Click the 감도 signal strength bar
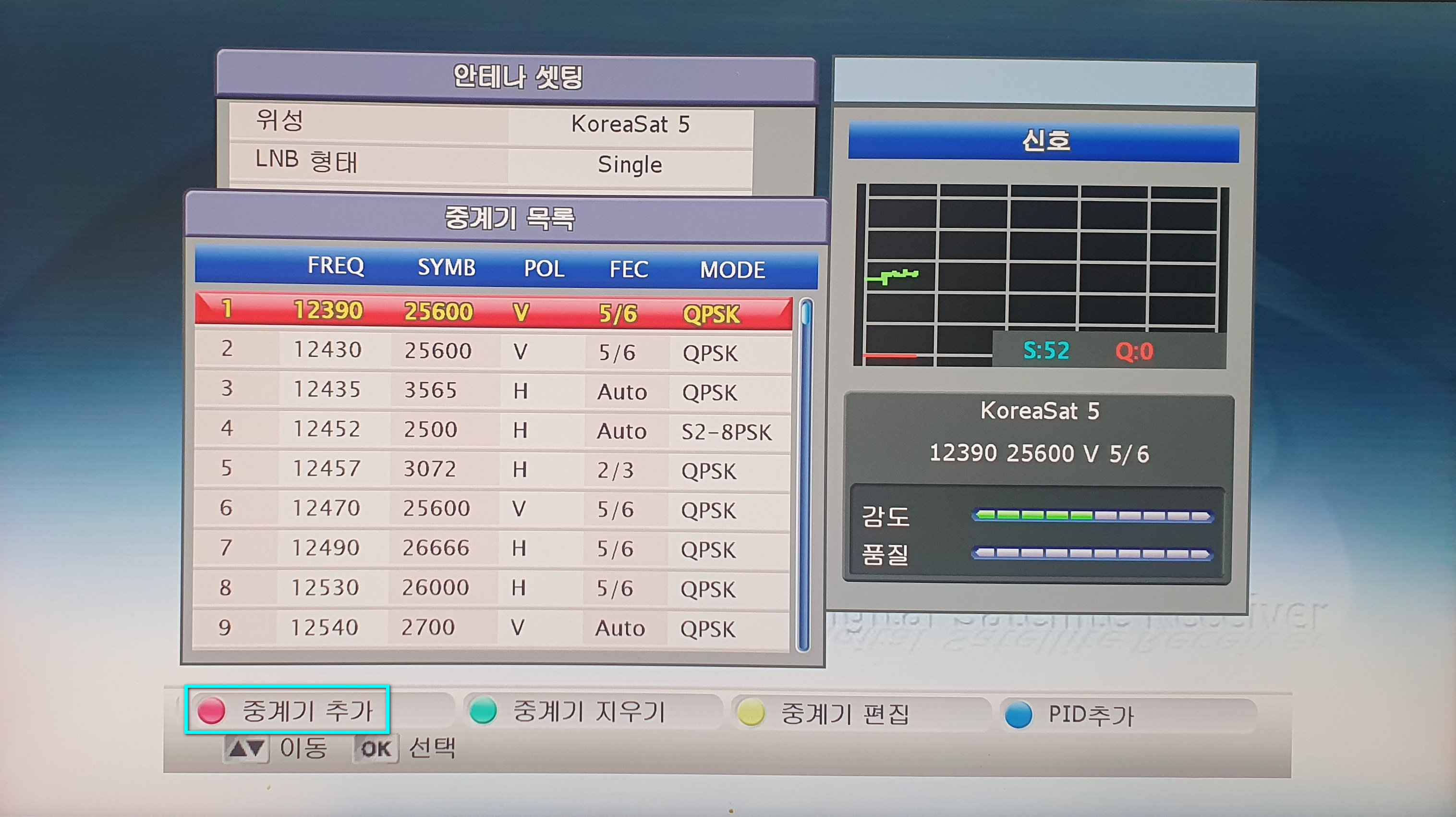Viewport: 1456px width, 817px height. point(1092,516)
